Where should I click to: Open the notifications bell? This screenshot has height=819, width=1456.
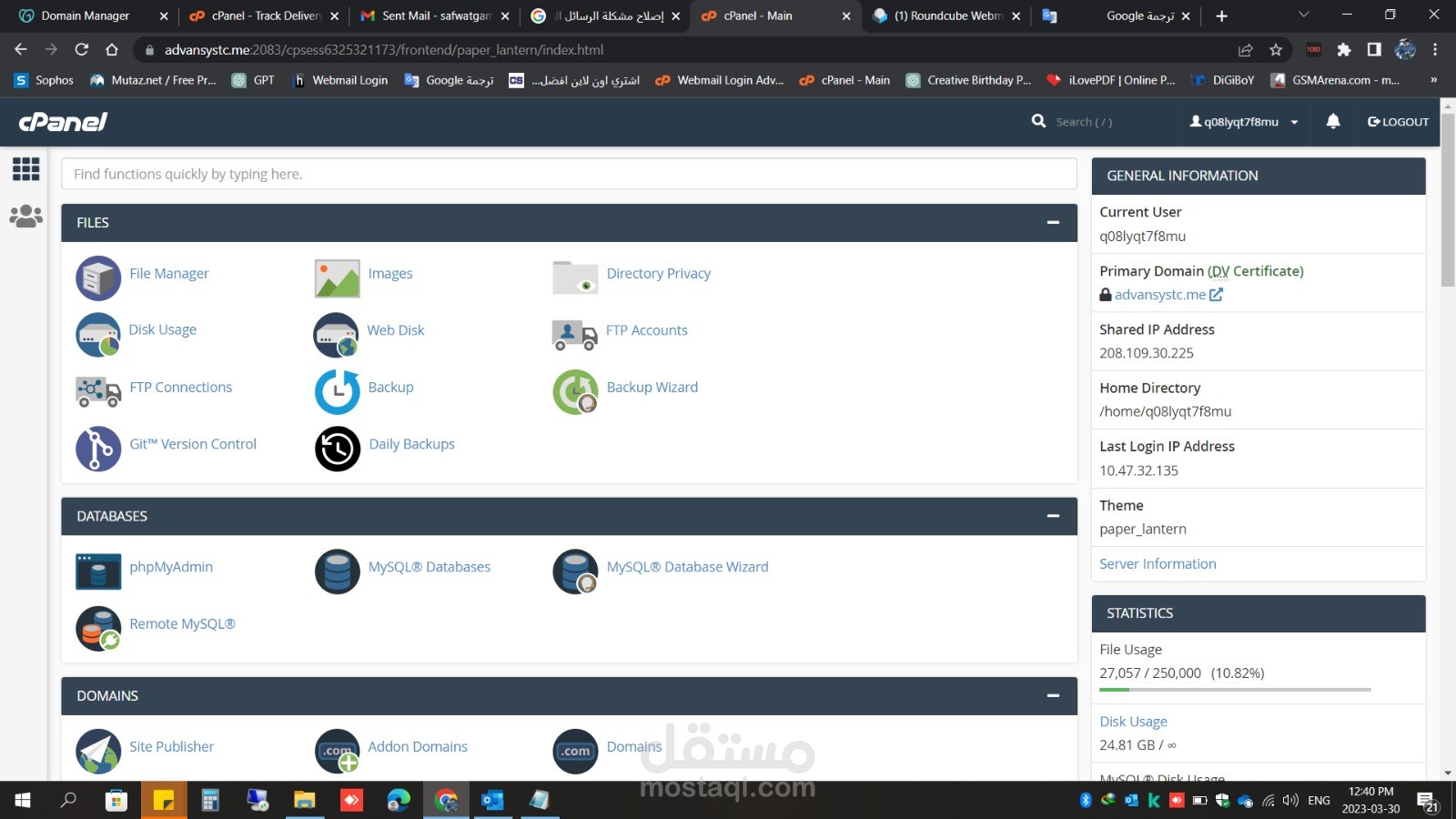click(1333, 121)
